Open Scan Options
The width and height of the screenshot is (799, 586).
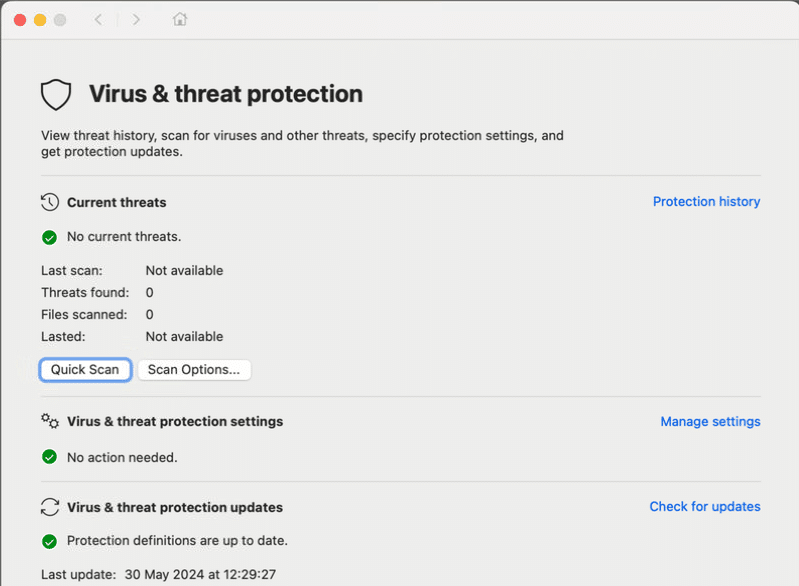[x=194, y=370]
